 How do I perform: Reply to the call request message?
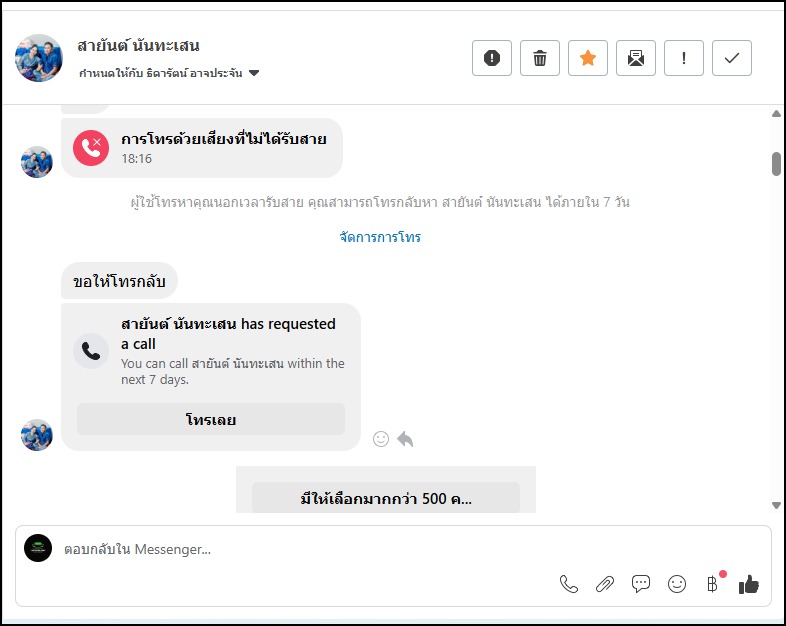[405, 439]
